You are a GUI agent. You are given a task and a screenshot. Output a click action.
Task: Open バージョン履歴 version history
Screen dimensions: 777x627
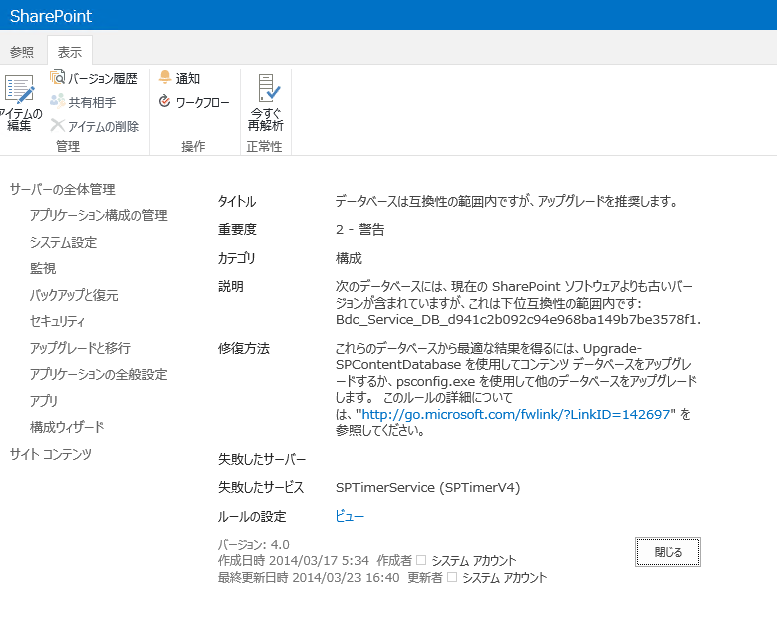coord(94,78)
